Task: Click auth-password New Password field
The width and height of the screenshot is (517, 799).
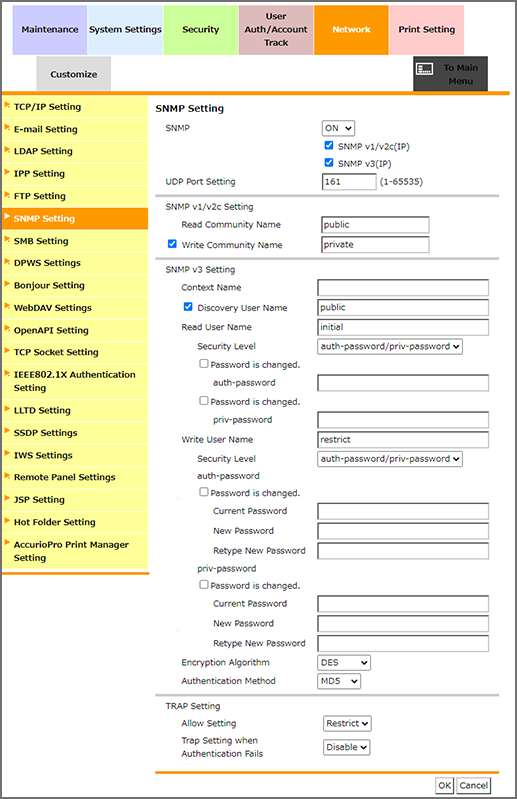Action: point(403,531)
